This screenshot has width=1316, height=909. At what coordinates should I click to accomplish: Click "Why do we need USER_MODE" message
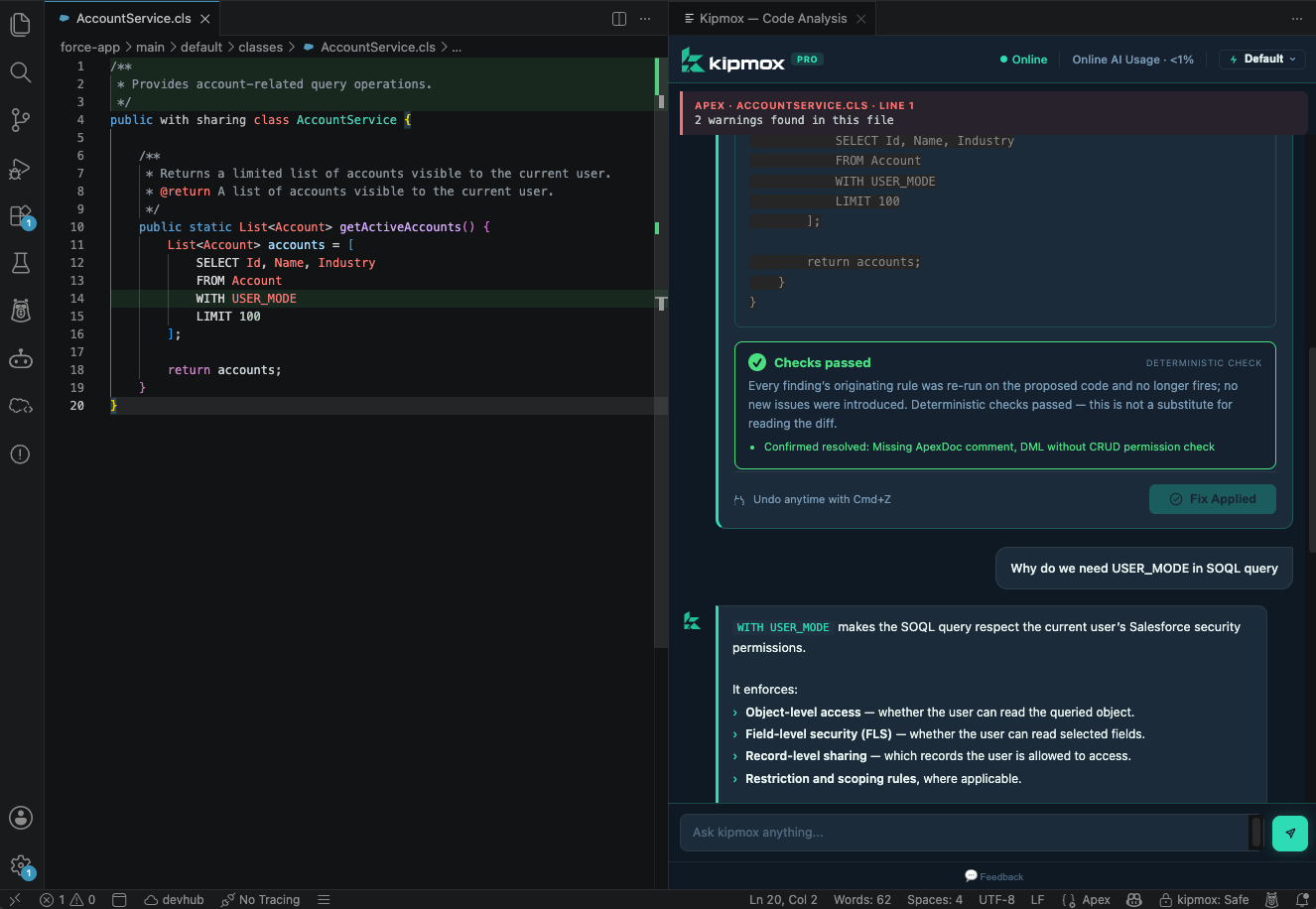(x=1144, y=569)
